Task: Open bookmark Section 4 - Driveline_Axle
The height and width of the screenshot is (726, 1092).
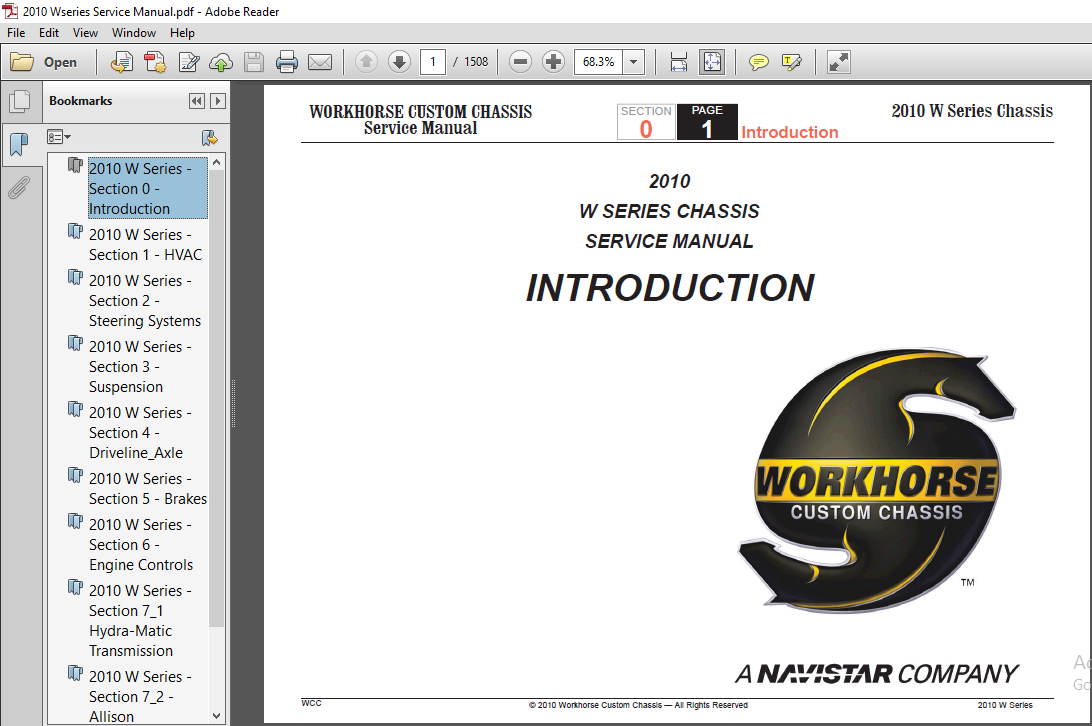Action: click(140, 433)
